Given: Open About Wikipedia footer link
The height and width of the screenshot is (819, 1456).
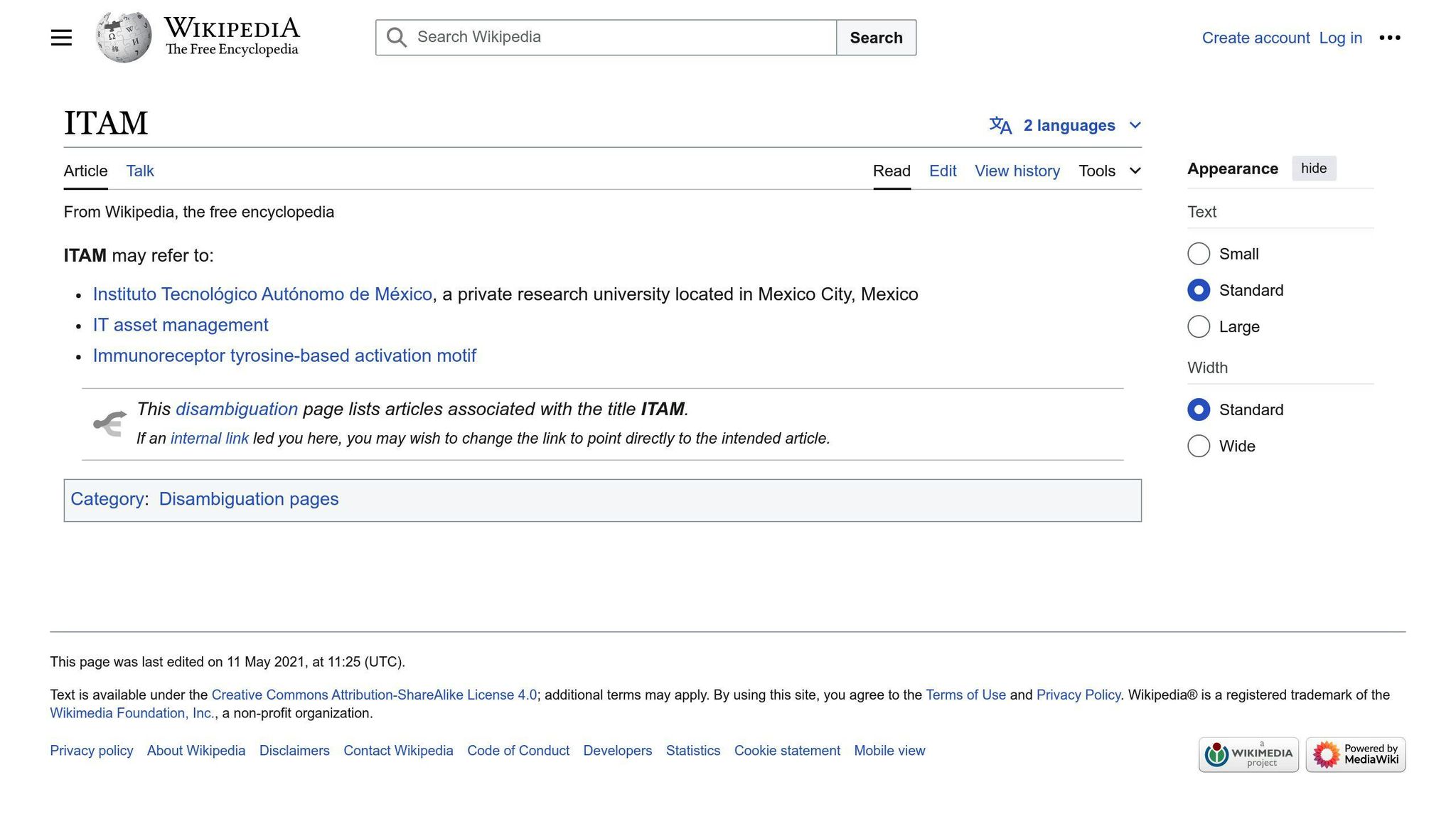Looking at the screenshot, I should click(x=196, y=751).
